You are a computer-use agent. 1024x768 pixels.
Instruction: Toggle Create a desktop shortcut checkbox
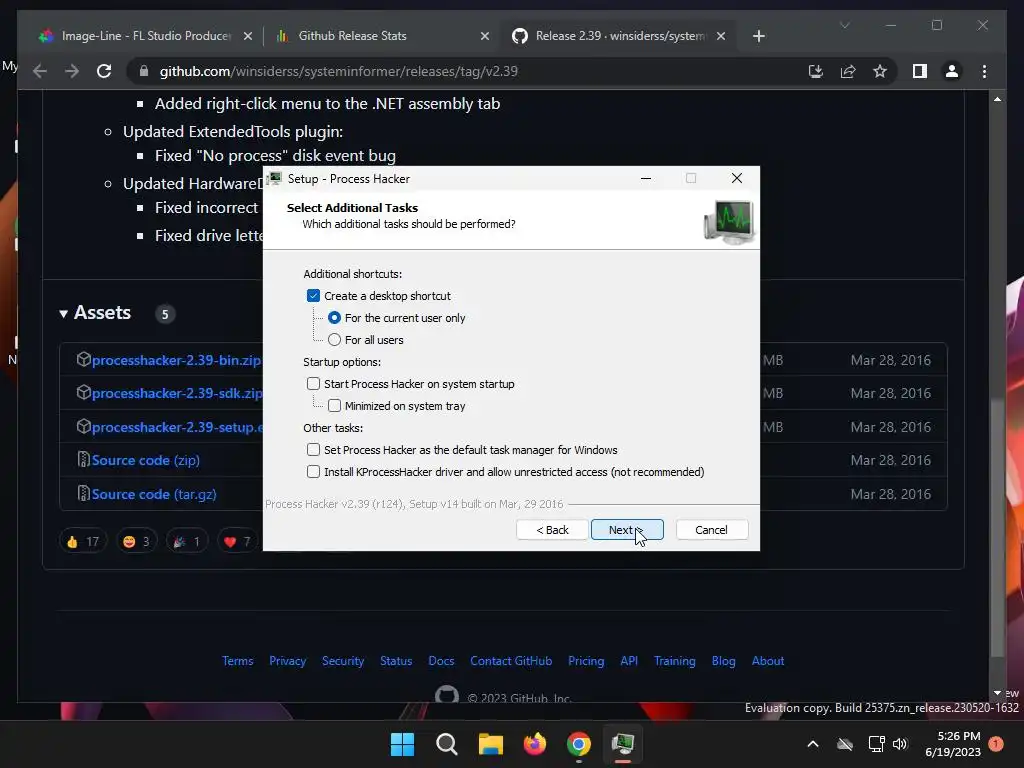[x=313, y=296]
